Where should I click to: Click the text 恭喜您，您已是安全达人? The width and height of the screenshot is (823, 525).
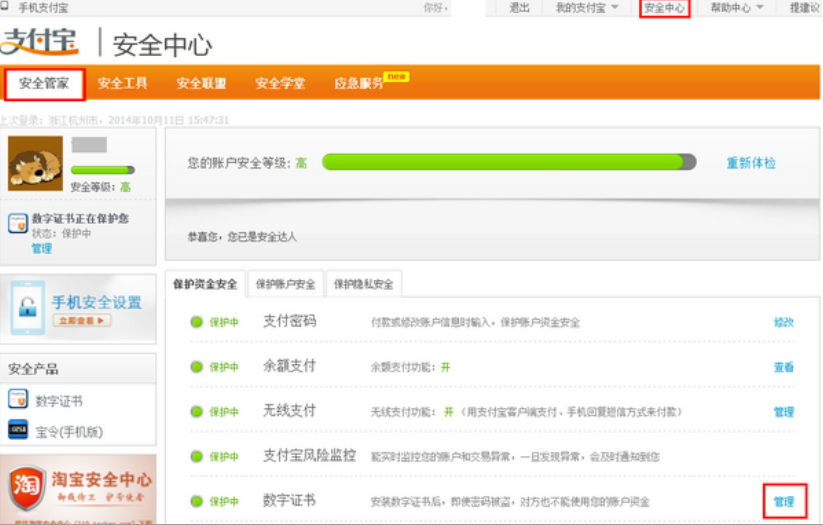click(x=242, y=237)
